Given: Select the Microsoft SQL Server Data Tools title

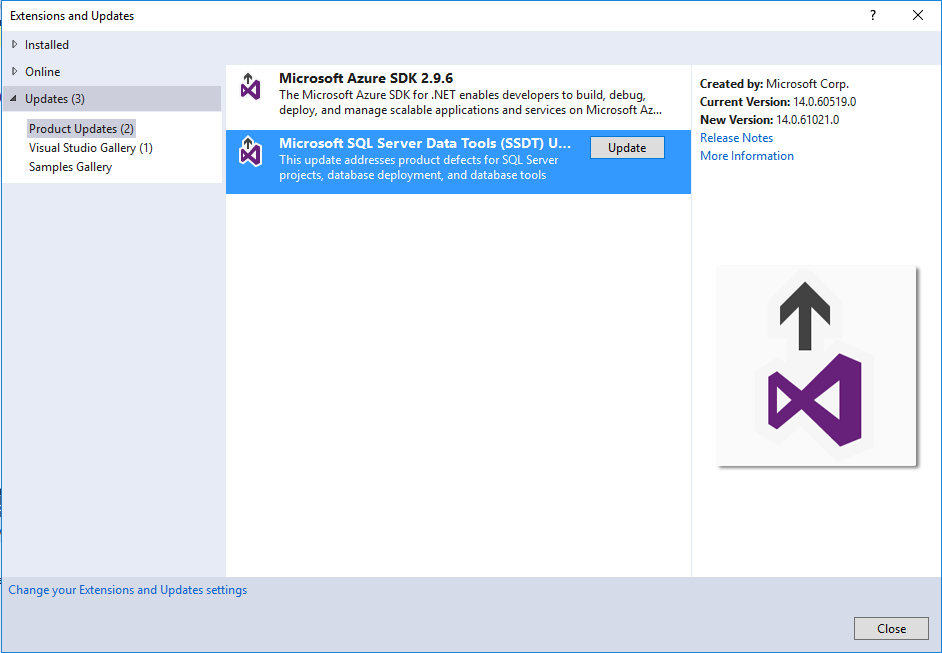Looking at the screenshot, I should (425, 143).
